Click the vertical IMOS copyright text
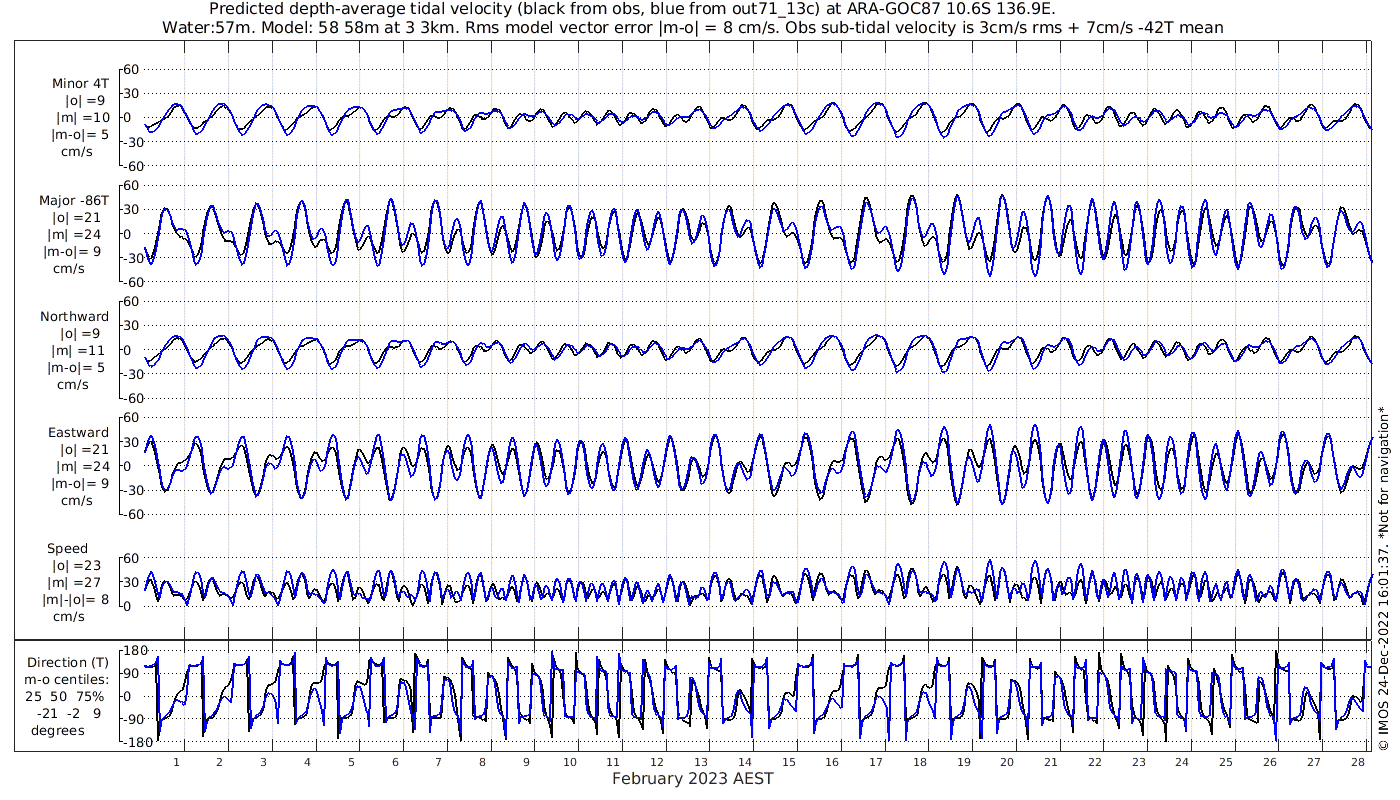This screenshot has height=800, width=1400. 1383,580
